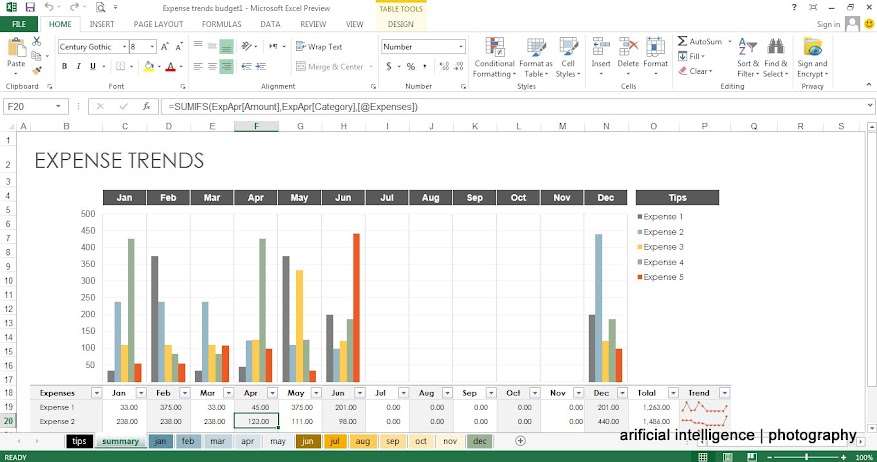
Task: Select column F header
Action: [x=256, y=126]
